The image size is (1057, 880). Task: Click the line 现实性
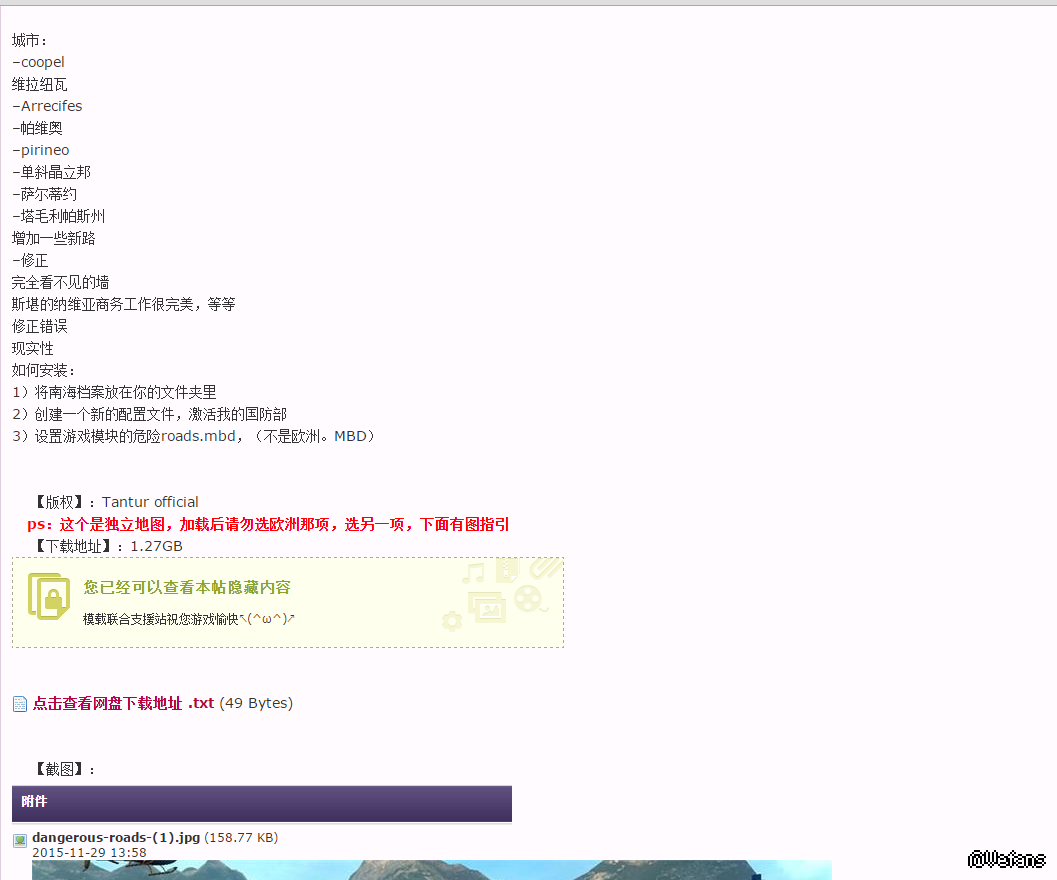coord(33,349)
